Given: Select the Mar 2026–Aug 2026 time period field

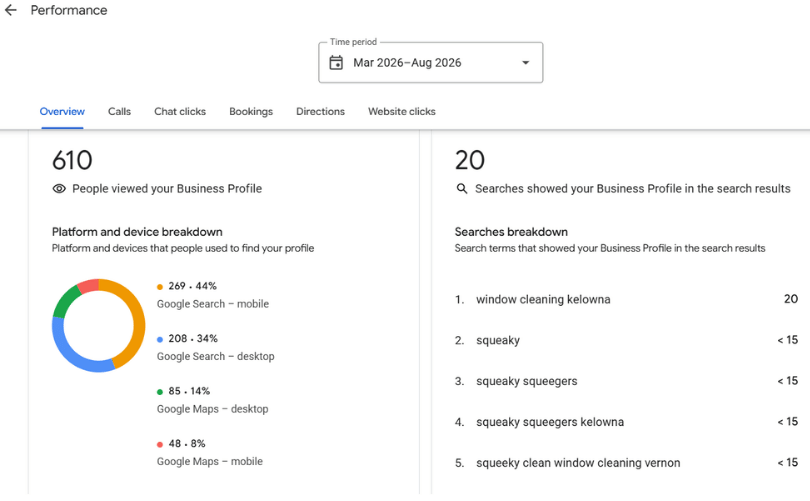Looking at the screenshot, I should point(430,62).
